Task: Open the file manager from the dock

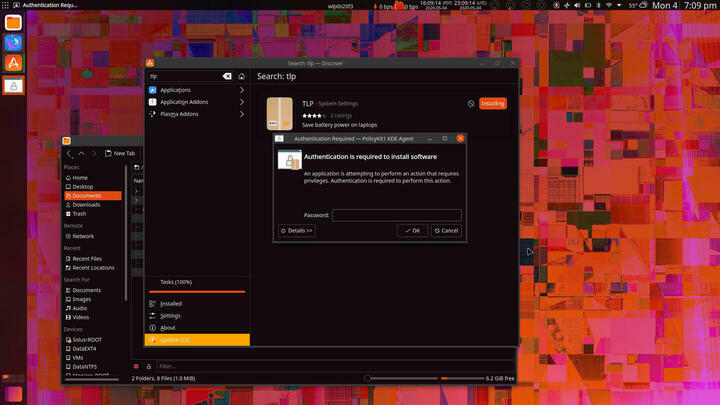Action: click(x=13, y=22)
